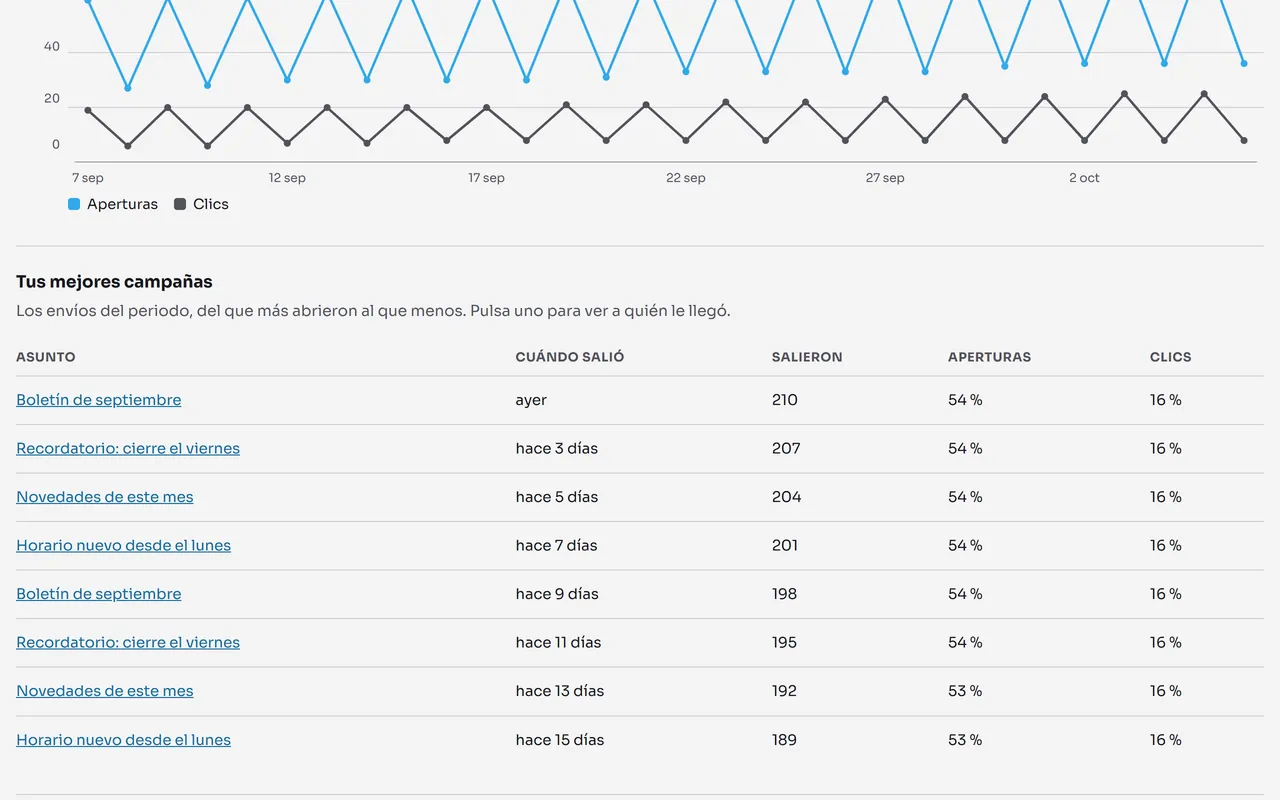Select the '192' salieron value
The width and height of the screenshot is (1280, 800).
click(785, 691)
